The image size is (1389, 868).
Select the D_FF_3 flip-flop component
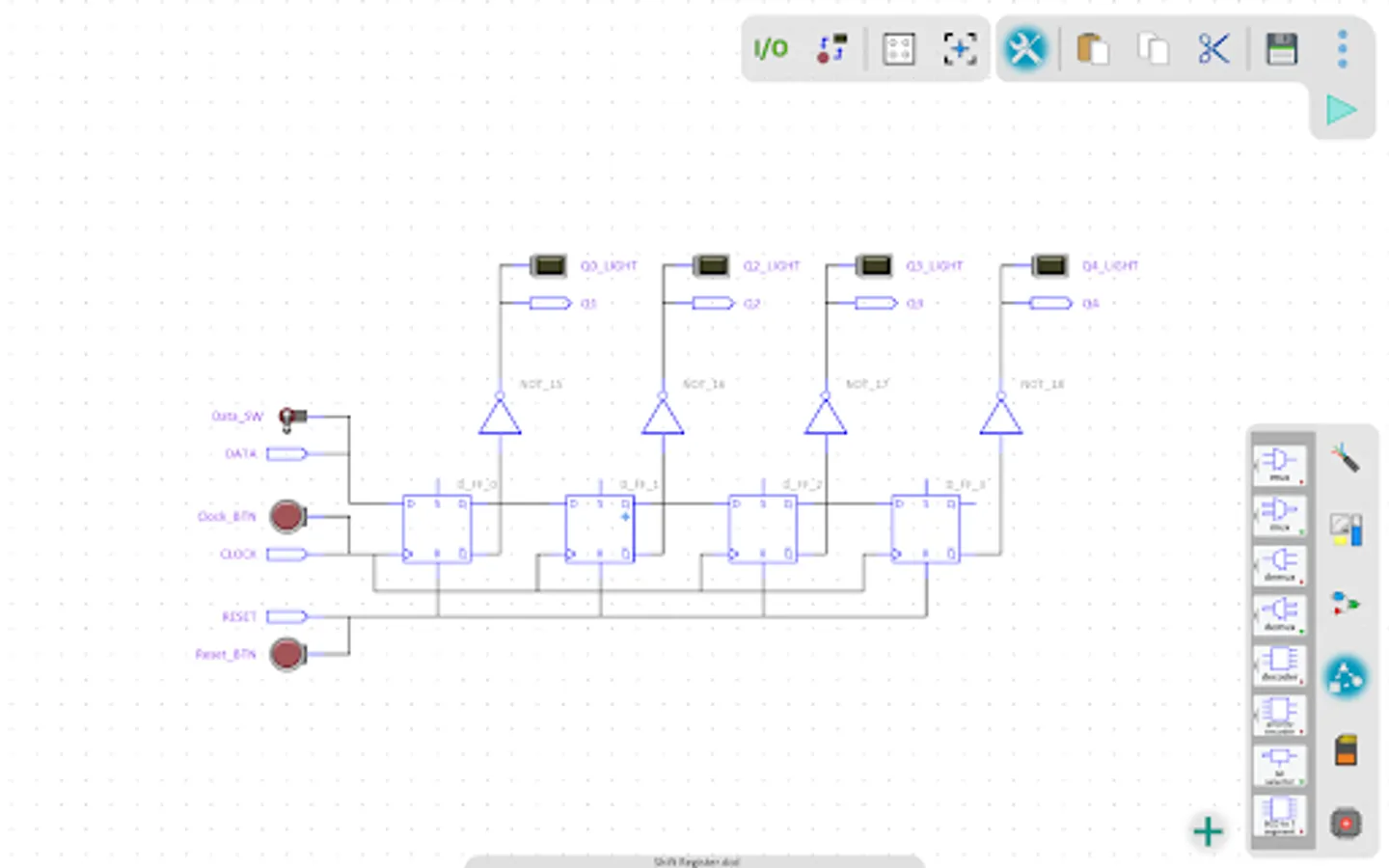click(x=926, y=529)
